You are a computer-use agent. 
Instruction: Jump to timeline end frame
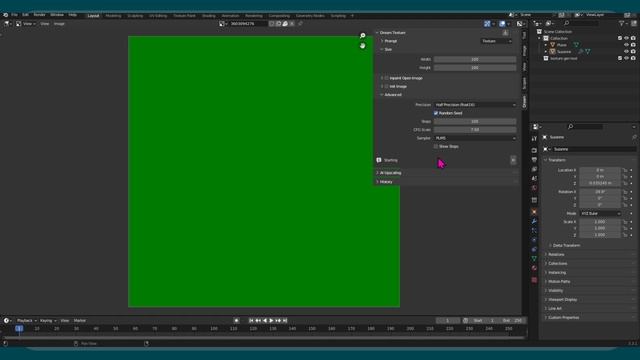[285, 320]
